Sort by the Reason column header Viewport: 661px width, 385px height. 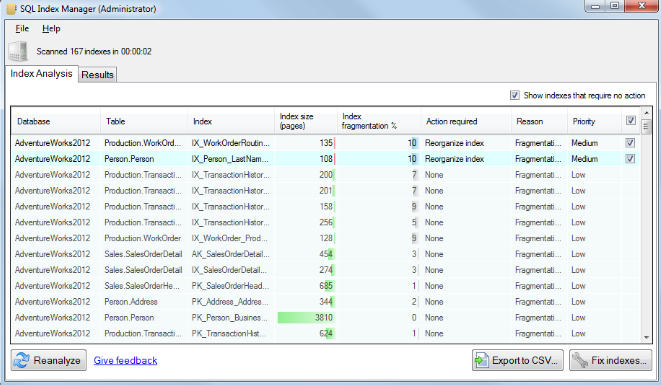pyautogui.click(x=539, y=121)
